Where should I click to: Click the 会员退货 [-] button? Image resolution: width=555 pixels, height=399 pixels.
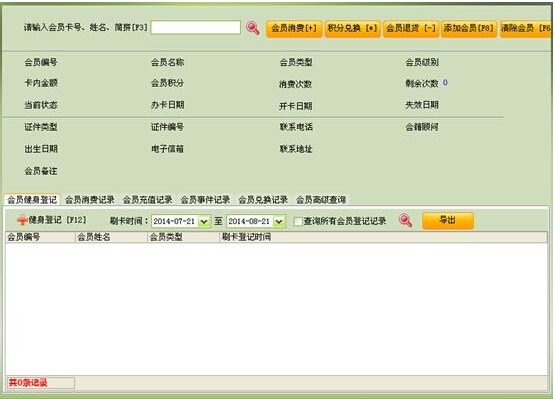(411, 28)
